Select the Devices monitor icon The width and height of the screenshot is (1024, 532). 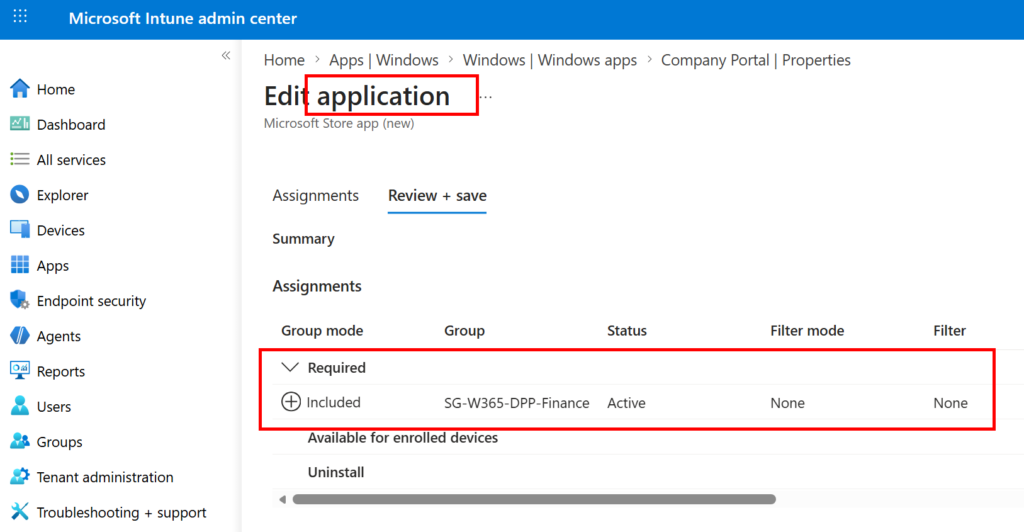(x=20, y=230)
